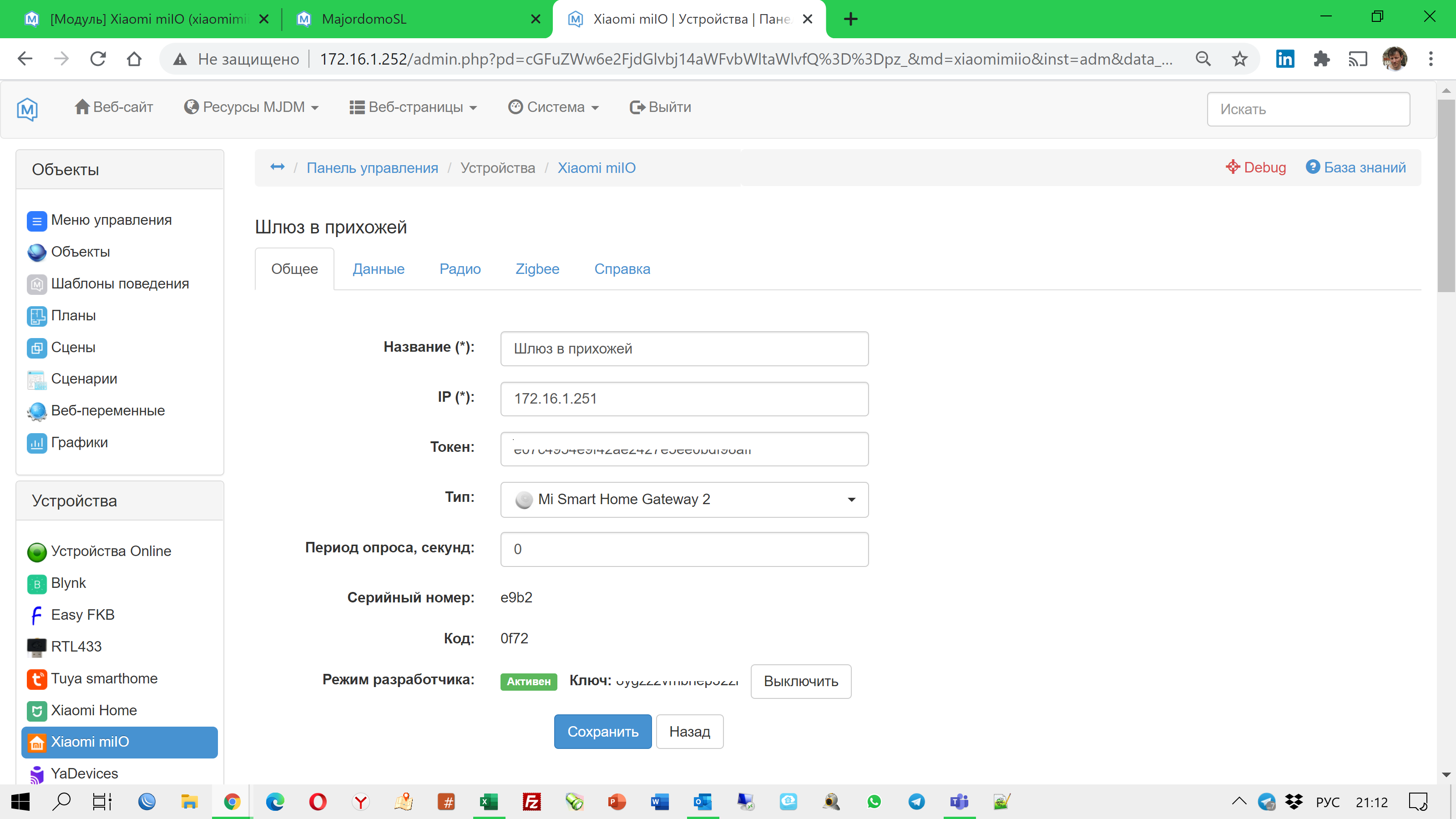Click the LinkedIn extension icon
Image resolution: width=1456 pixels, height=819 pixels.
click(1285, 59)
